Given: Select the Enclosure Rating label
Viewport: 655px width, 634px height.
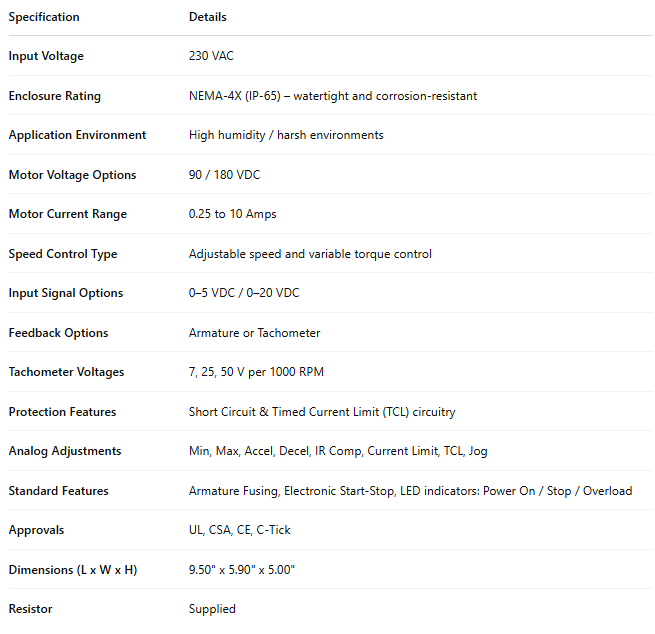Looking at the screenshot, I should click(x=54, y=96).
